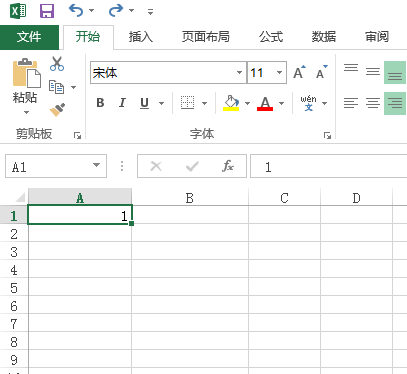
Task: Redo the last undone action
Action: tap(116, 11)
